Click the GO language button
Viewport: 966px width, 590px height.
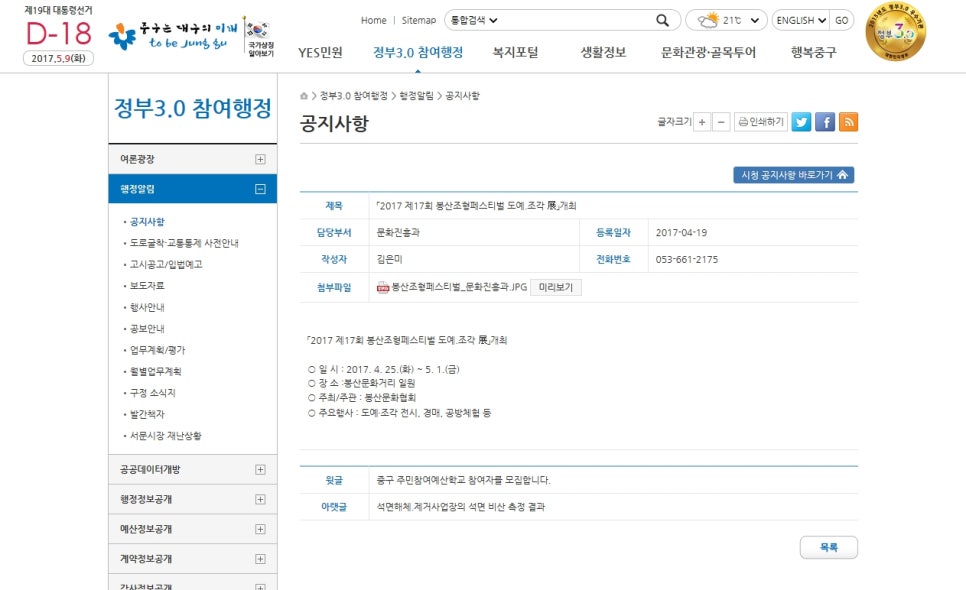[x=842, y=20]
